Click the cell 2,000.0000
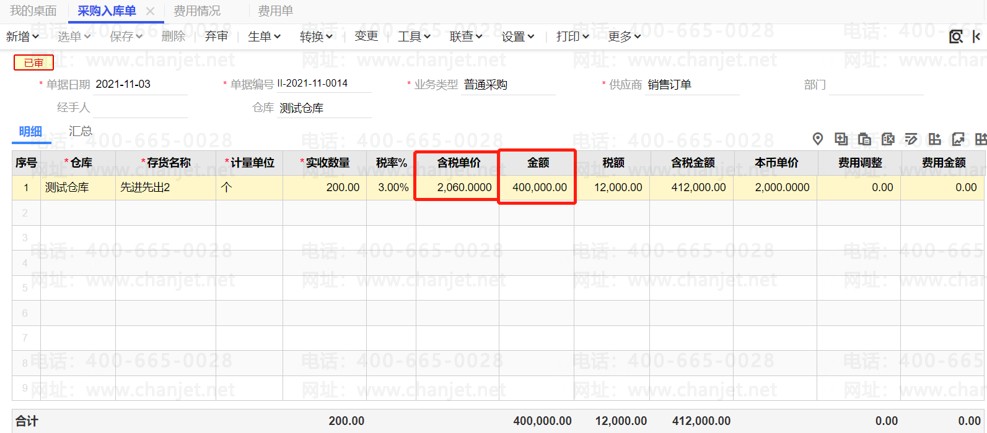The height and width of the screenshot is (433, 987). click(776, 188)
